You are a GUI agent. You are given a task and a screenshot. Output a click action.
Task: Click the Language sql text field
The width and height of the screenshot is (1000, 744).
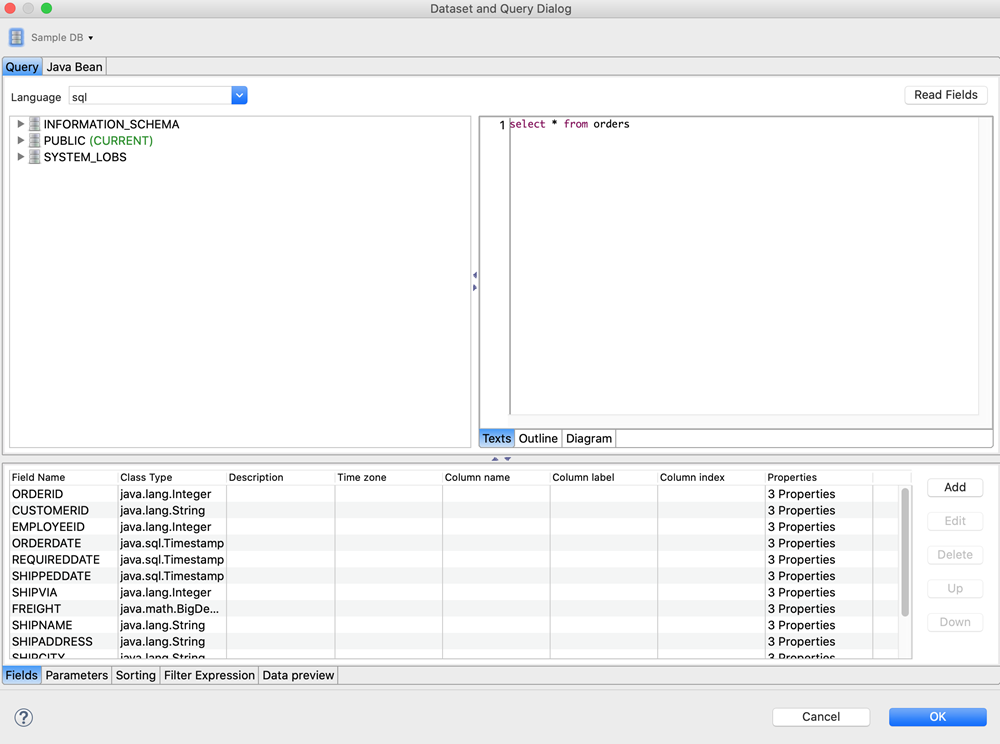(150, 96)
